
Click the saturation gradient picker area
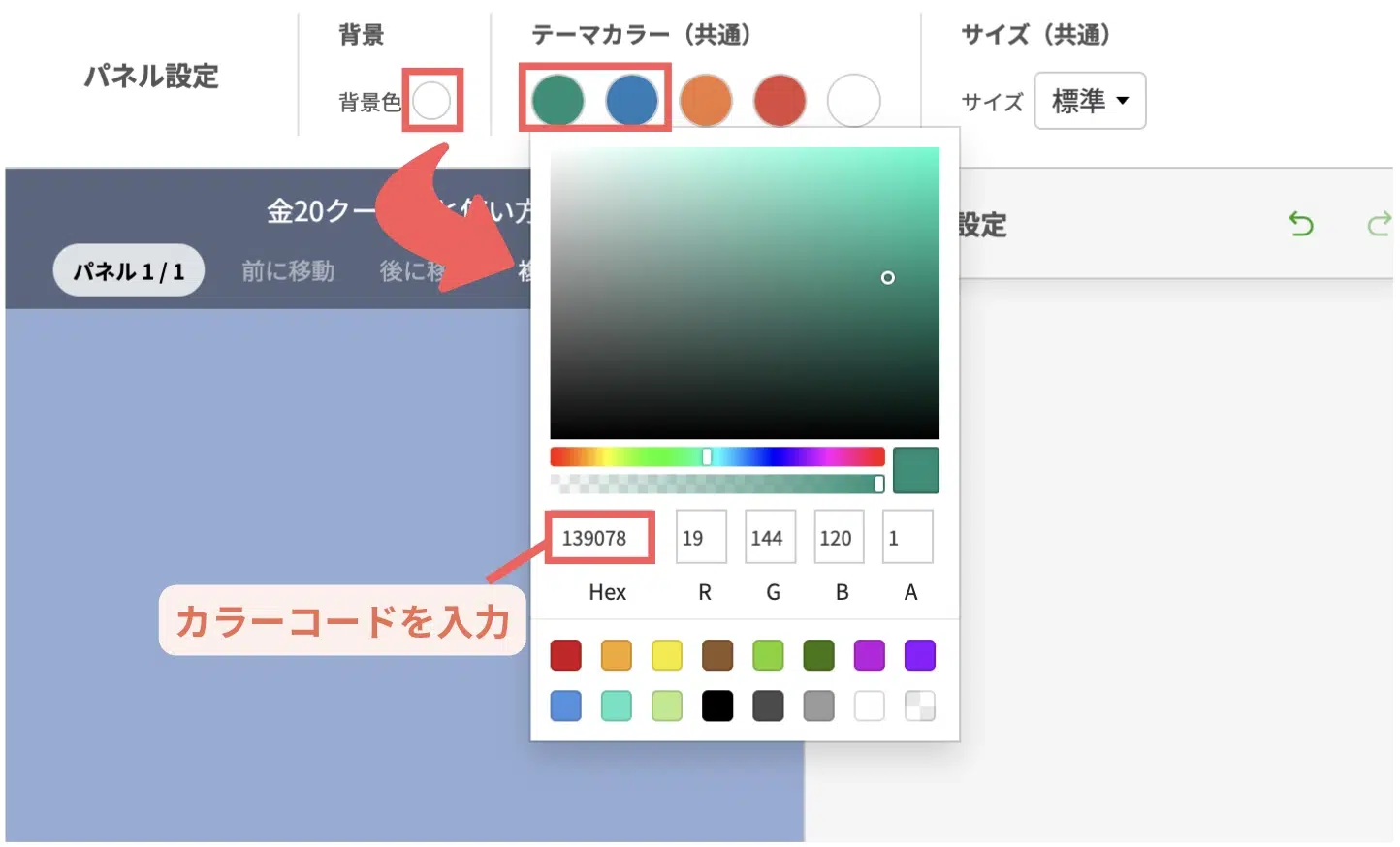(745, 293)
